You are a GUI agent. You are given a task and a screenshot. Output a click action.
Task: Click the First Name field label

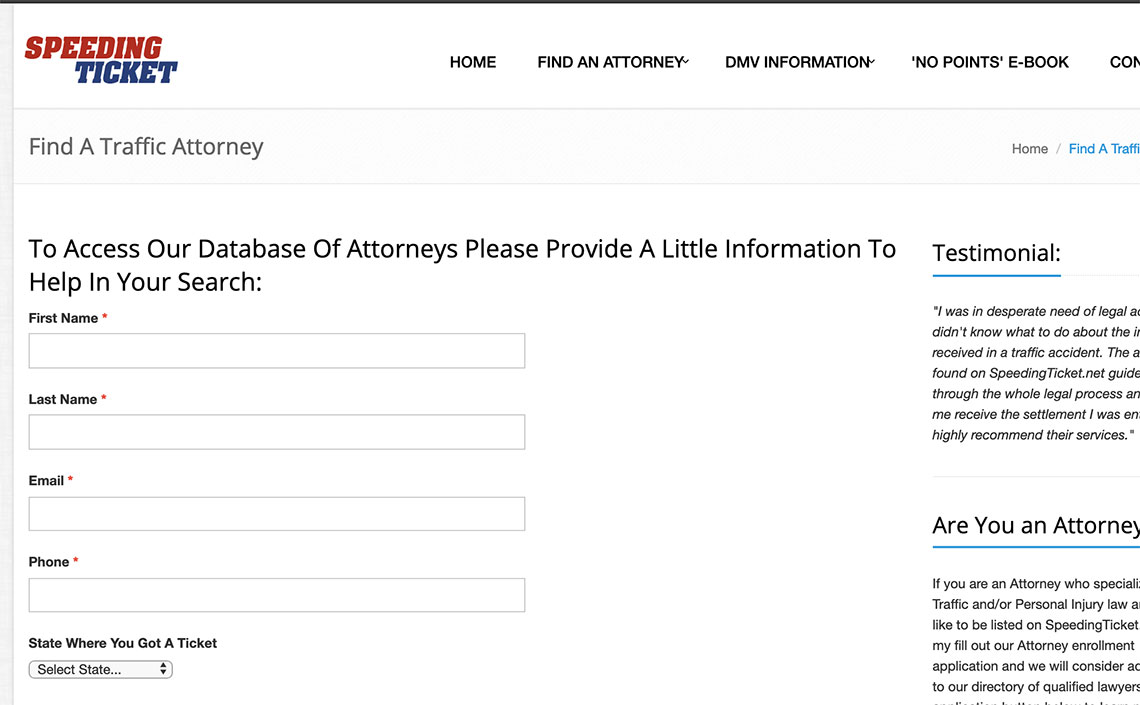[x=63, y=318]
